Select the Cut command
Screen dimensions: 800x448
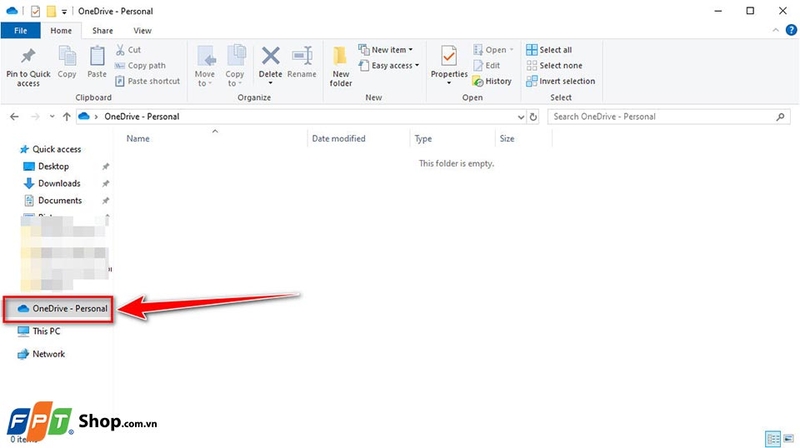pyautogui.click(x=128, y=49)
